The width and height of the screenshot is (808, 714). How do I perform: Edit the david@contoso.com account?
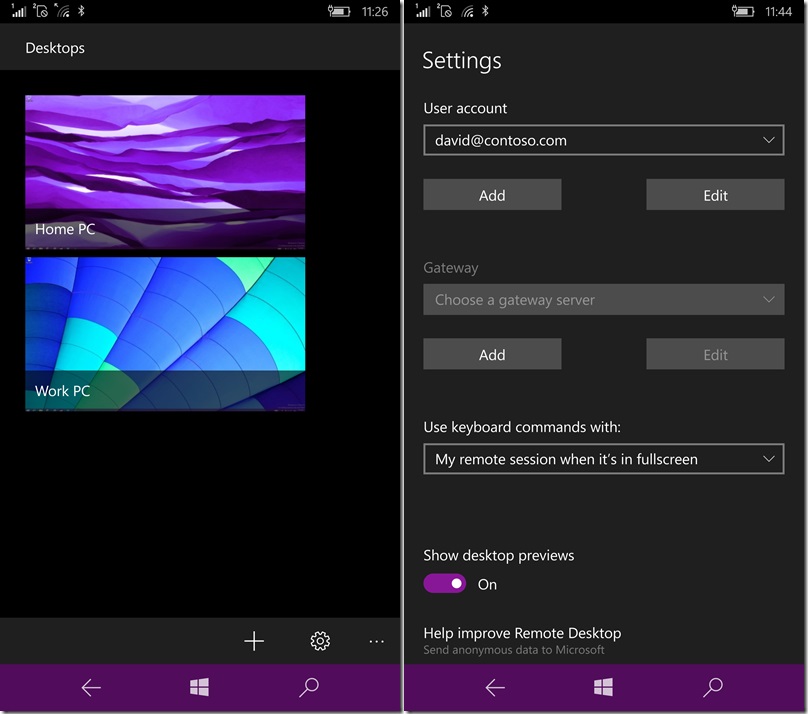pyautogui.click(x=715, y=194)
